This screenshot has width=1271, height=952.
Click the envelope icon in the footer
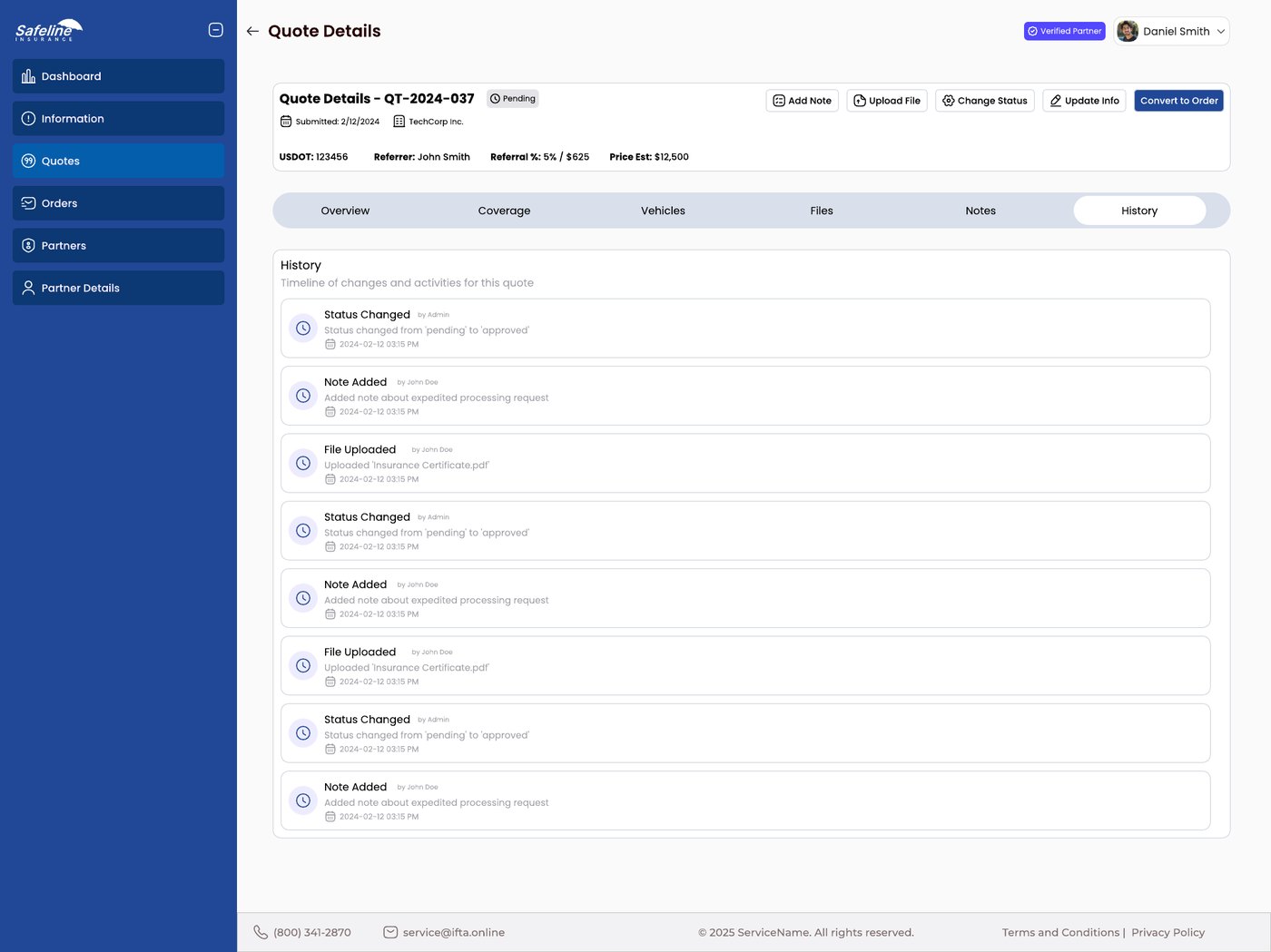tap(390, 932)
